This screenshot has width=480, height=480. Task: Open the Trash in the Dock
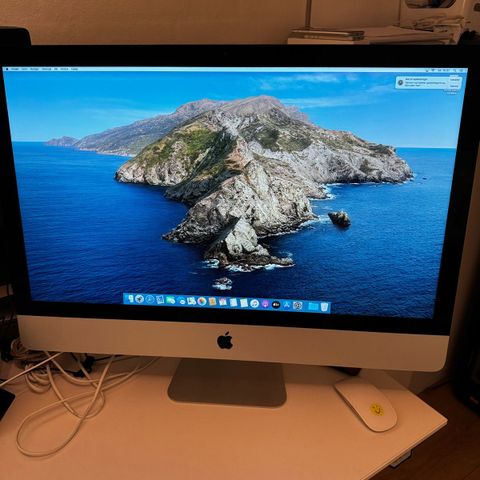pyautogui.click(x=324, y=307)
